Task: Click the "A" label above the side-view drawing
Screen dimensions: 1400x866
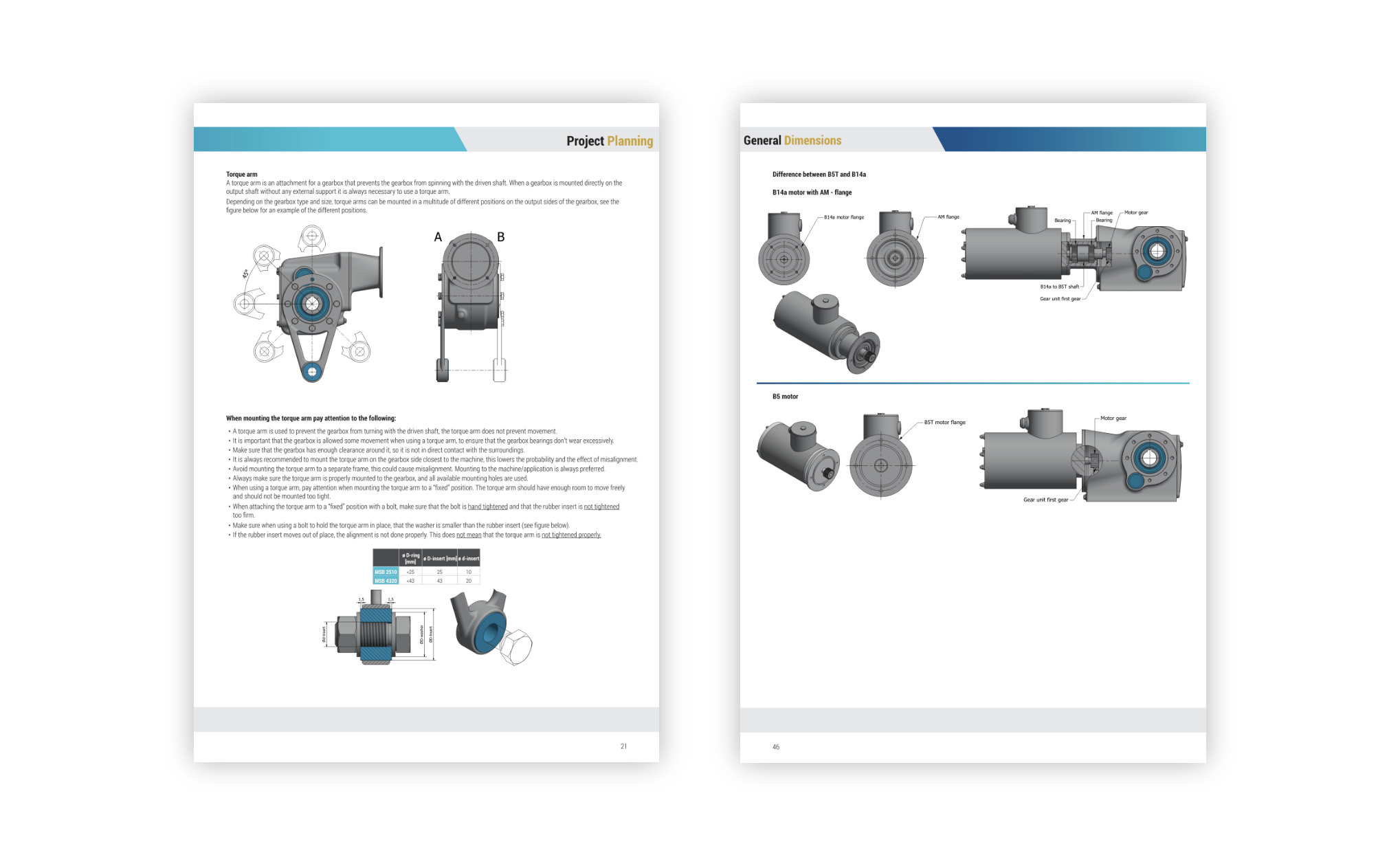Action: (438, 237)
